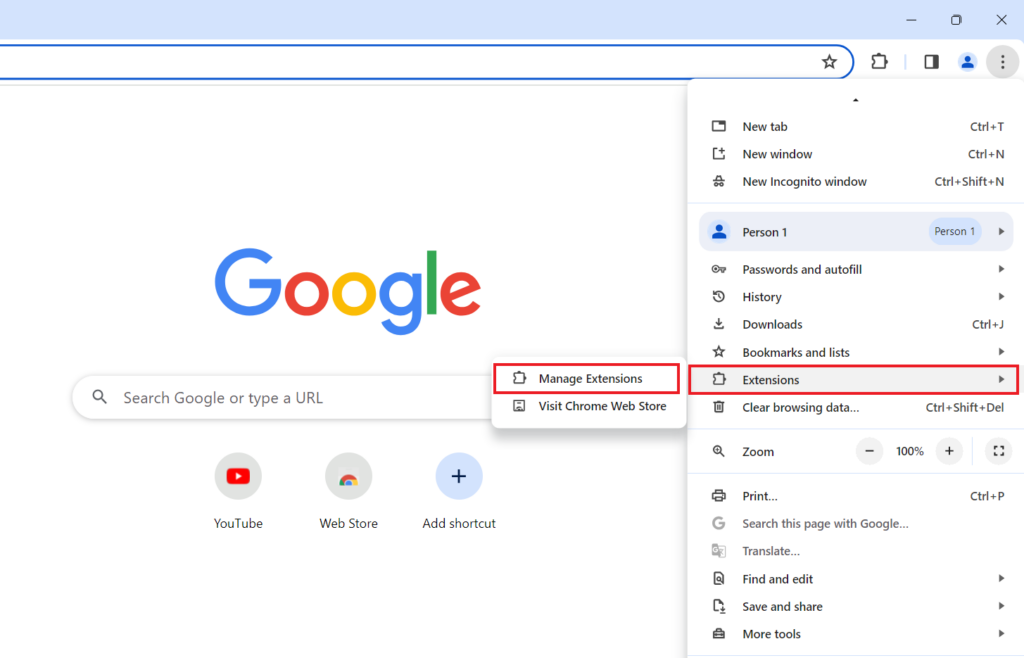Open the profile avatar in toolbar
This screenshot has height=658, width=1024.
967,62
